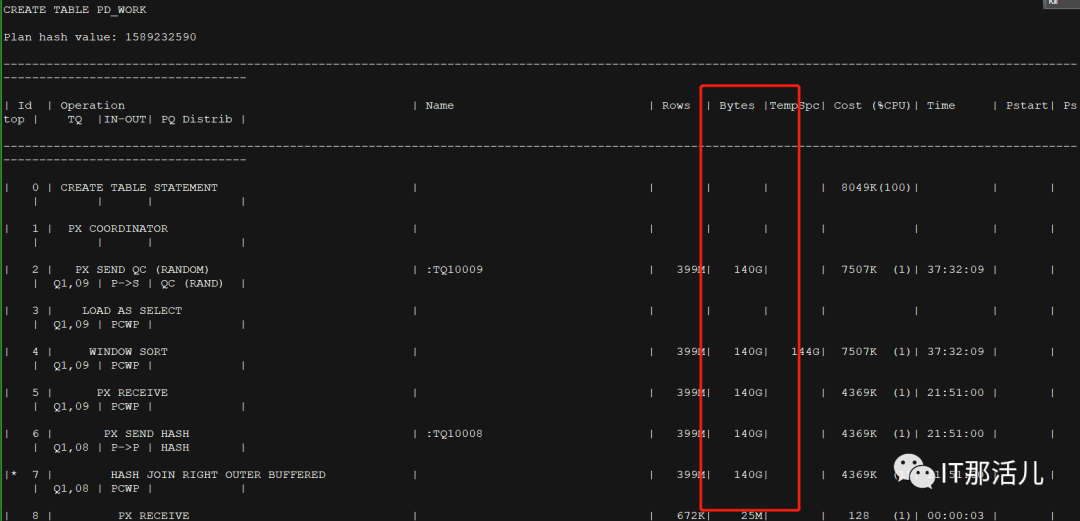Image resolution: width=1080 pixels, height=521 pixels.
Task: Select 'CREATE TABLE STATEMENT' operation in row 0
Action: coord(139,187)
